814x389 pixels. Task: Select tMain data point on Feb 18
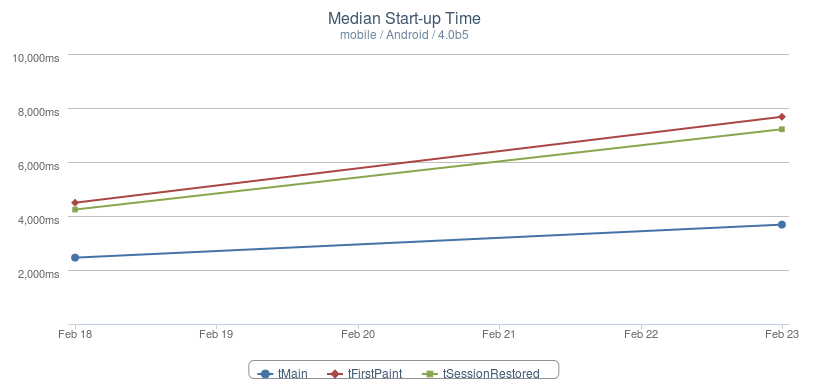[x=75, y=258]
